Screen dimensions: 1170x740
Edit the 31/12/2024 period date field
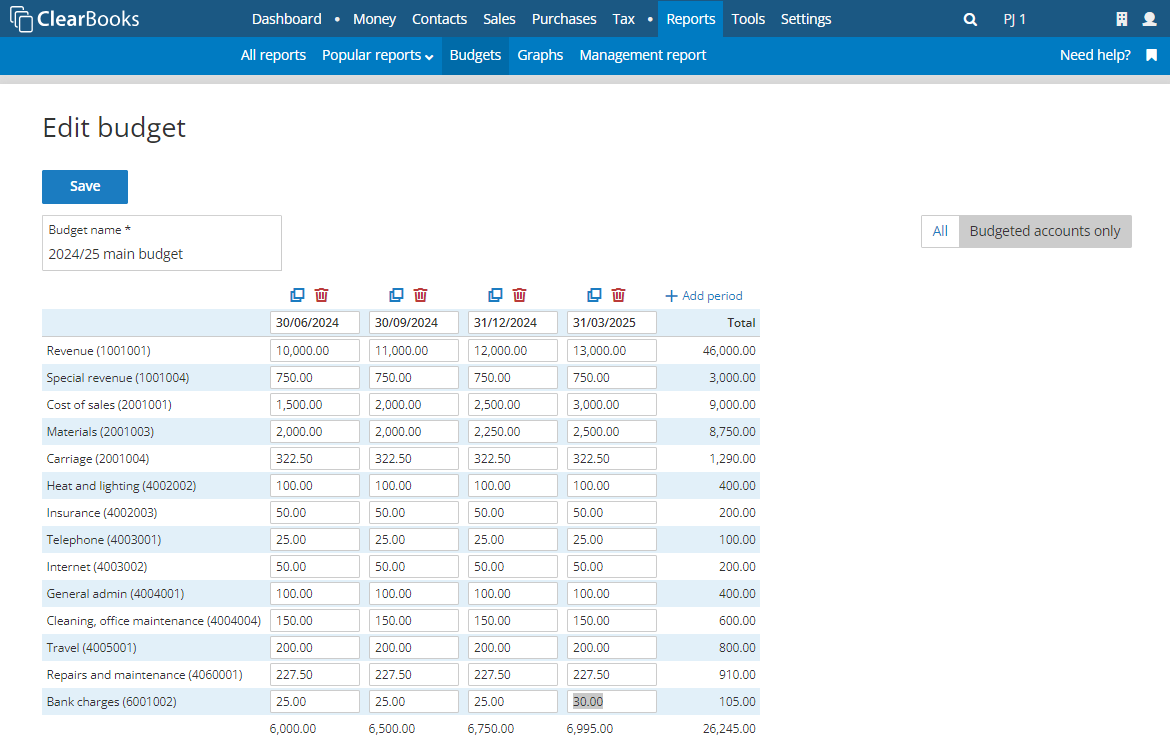pyautogui.click(x=513, y=322)
